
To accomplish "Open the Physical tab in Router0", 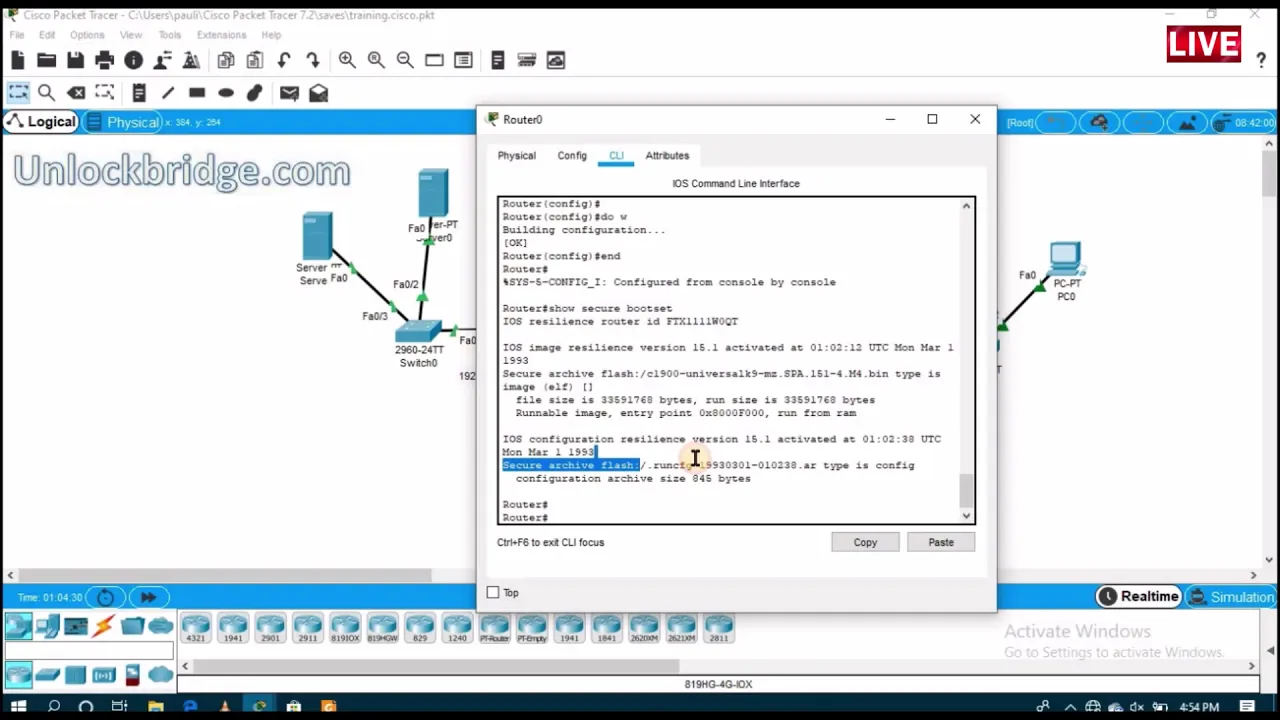I will coord(517,156).
